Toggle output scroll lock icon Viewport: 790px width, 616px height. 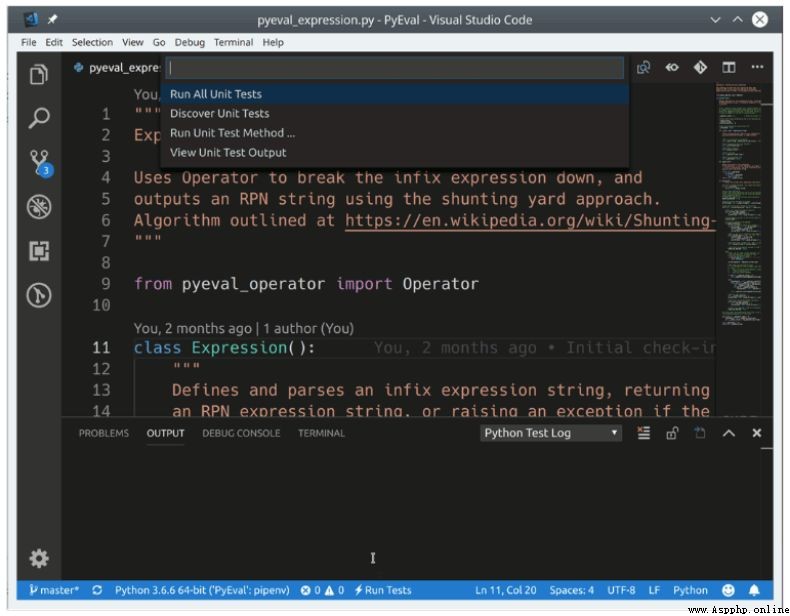tap(672, 433)
